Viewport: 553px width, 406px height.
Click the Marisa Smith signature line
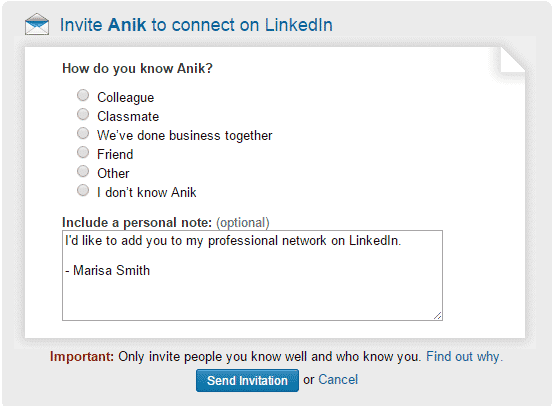pyautogui.click(x=108, y=271)
